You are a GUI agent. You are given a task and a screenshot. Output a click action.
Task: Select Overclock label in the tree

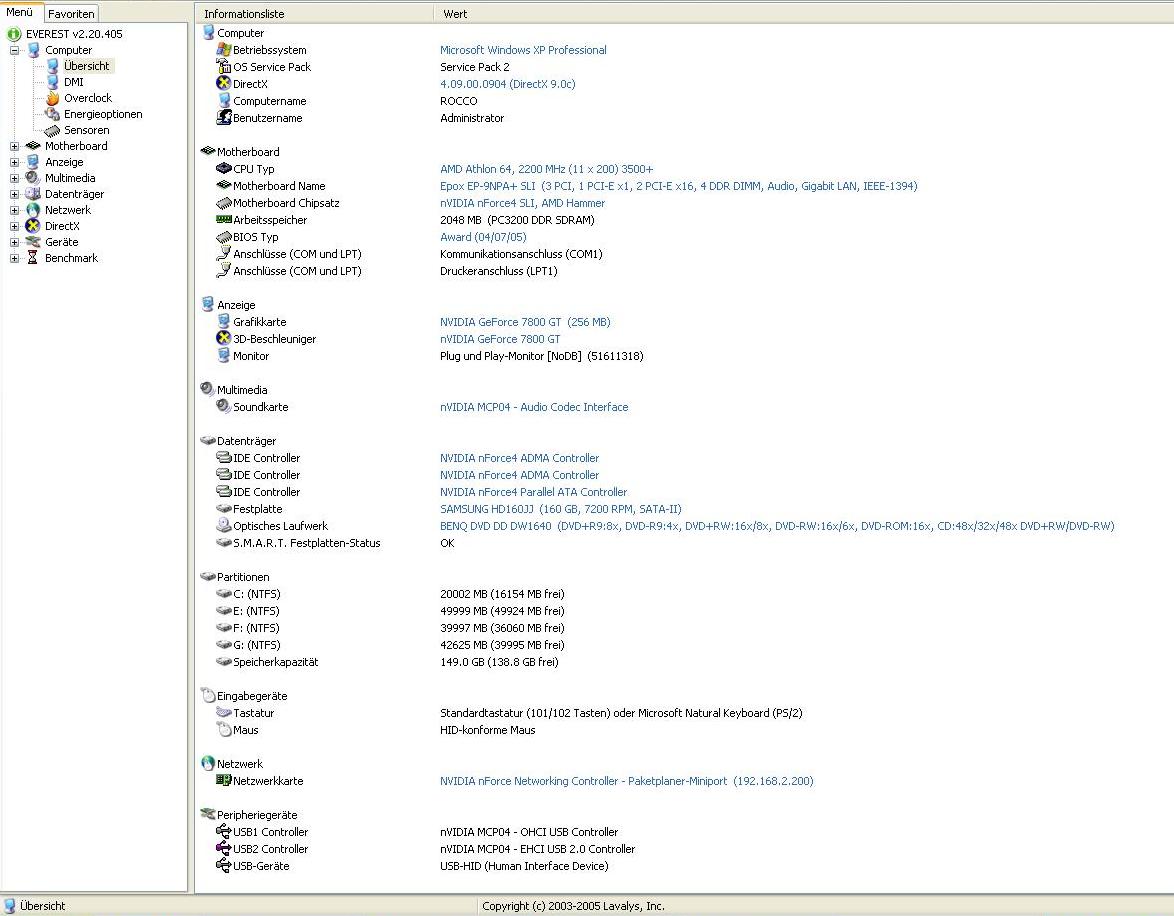click(88, 98)
